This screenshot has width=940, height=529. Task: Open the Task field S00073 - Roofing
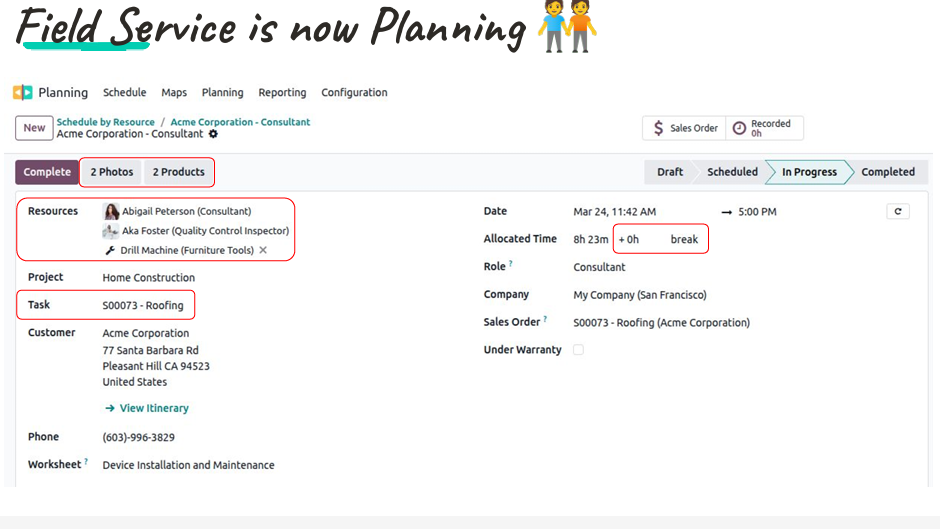[x=143, y=305]
